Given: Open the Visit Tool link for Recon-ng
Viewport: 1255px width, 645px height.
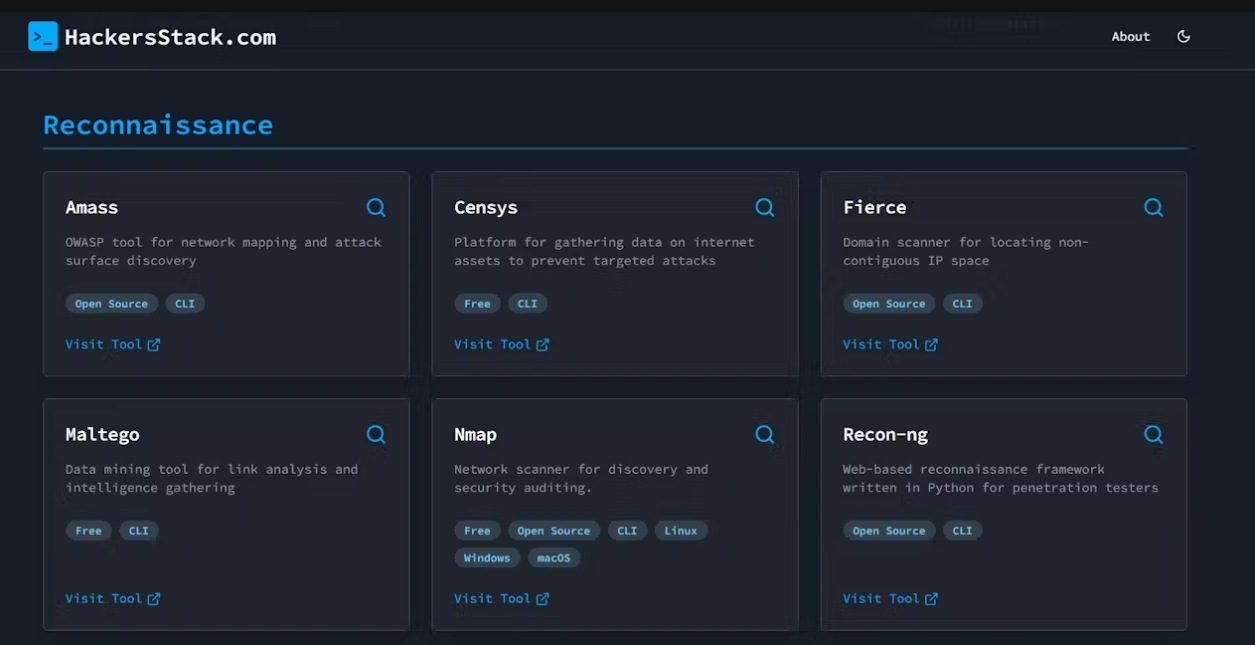Looking at the screenshot, I should pyautogui.click(x=891, y=598).
